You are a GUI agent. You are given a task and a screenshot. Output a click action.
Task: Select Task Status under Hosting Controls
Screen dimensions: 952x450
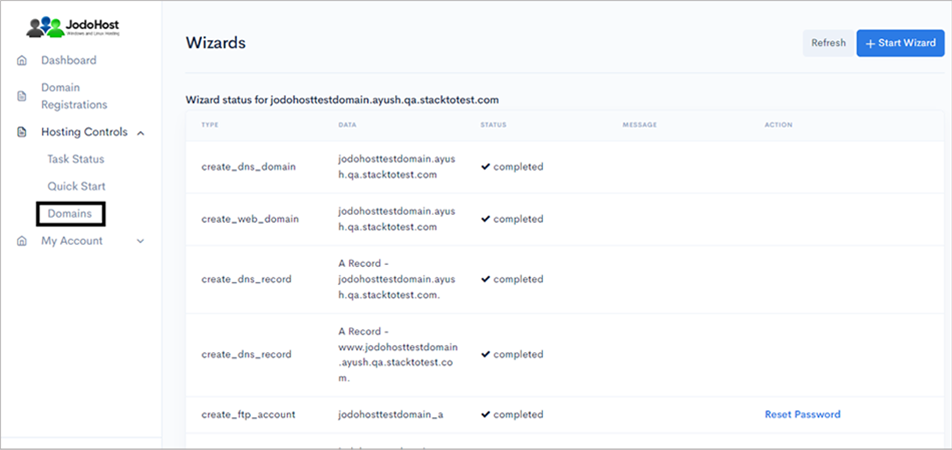(75, 159)
